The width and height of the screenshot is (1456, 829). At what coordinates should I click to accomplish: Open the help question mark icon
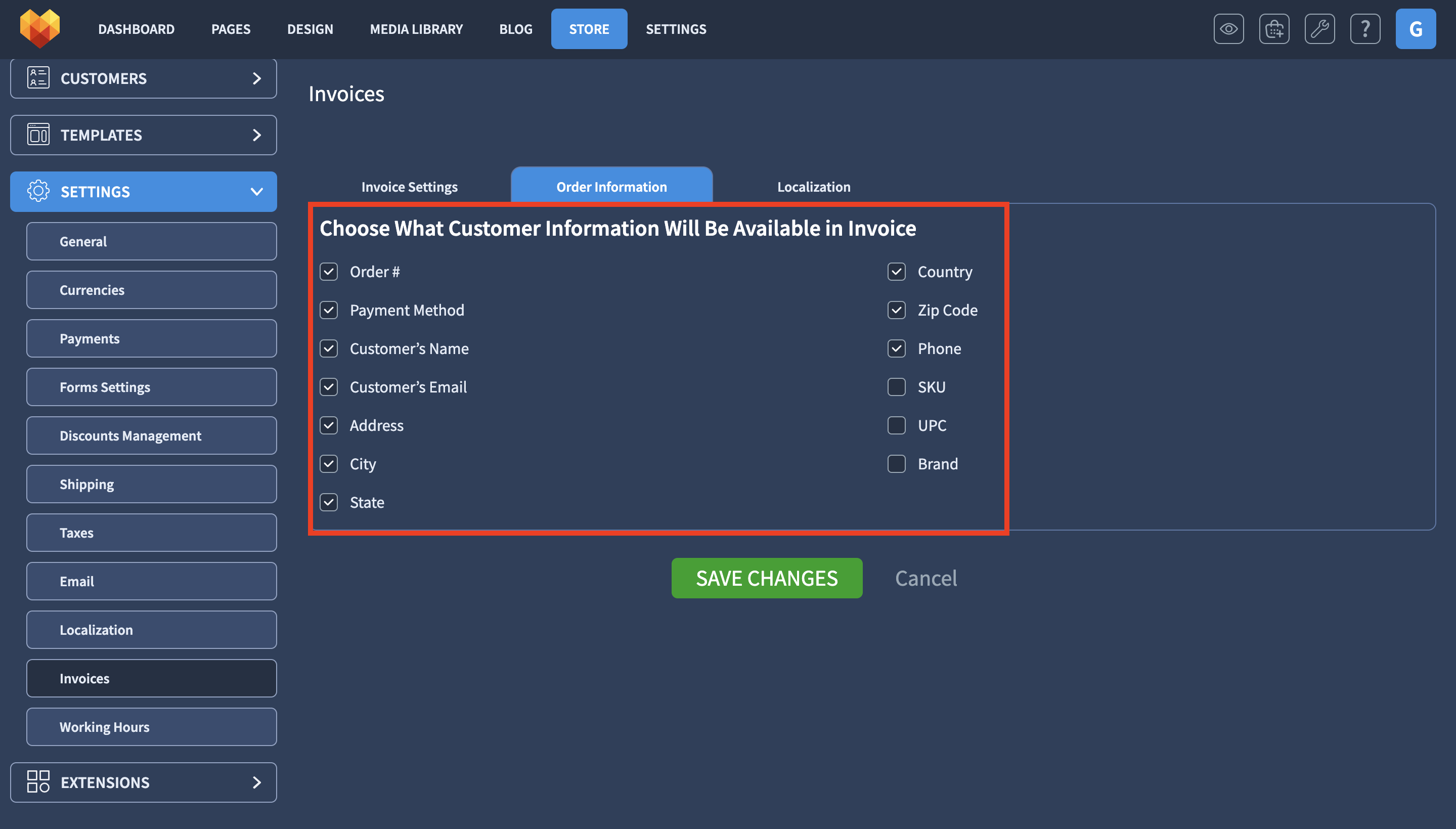click(x=1365, y=29)
